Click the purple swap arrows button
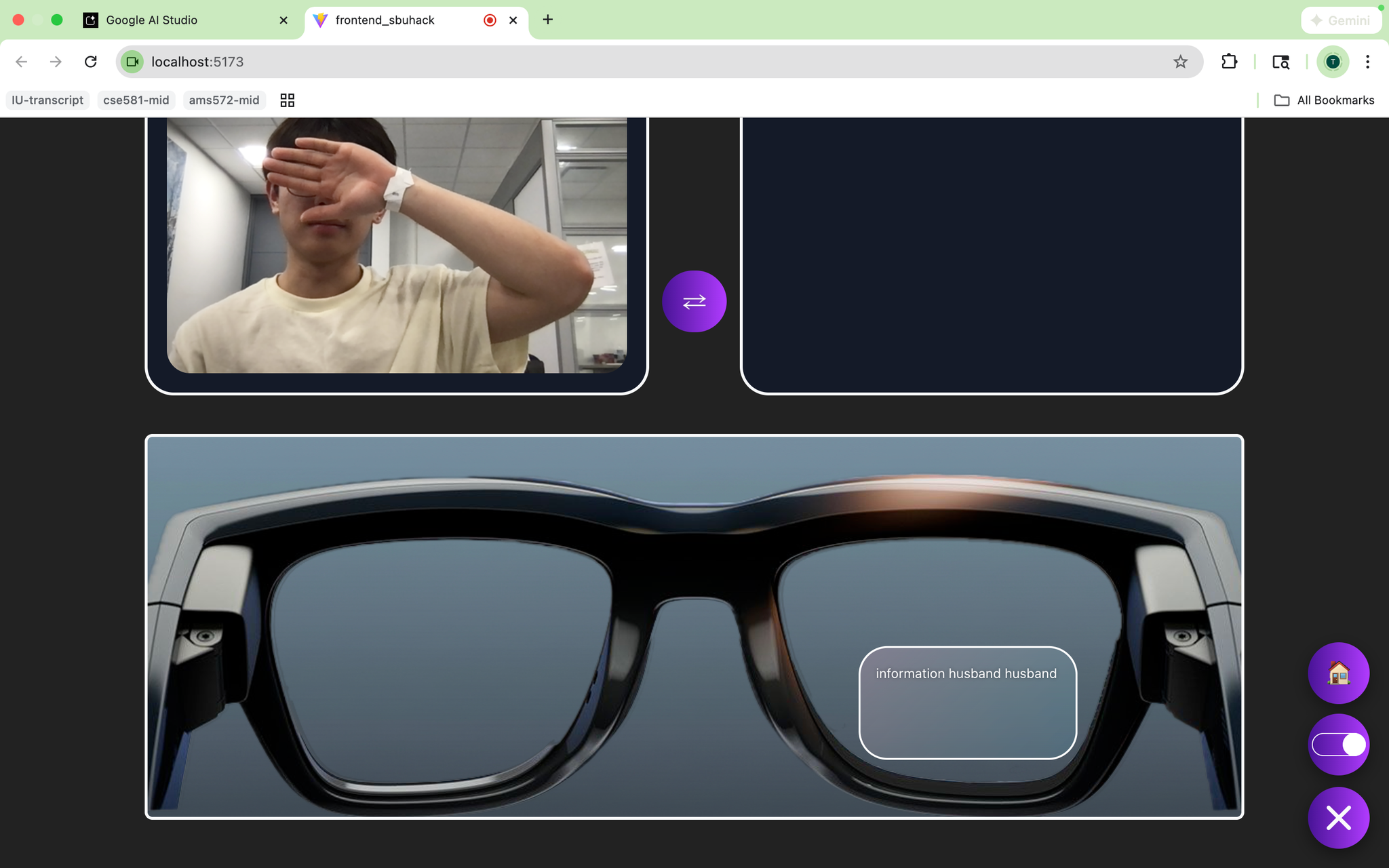Image resolution: width=1389 pixels, height=868 pixels. [694, 301]
